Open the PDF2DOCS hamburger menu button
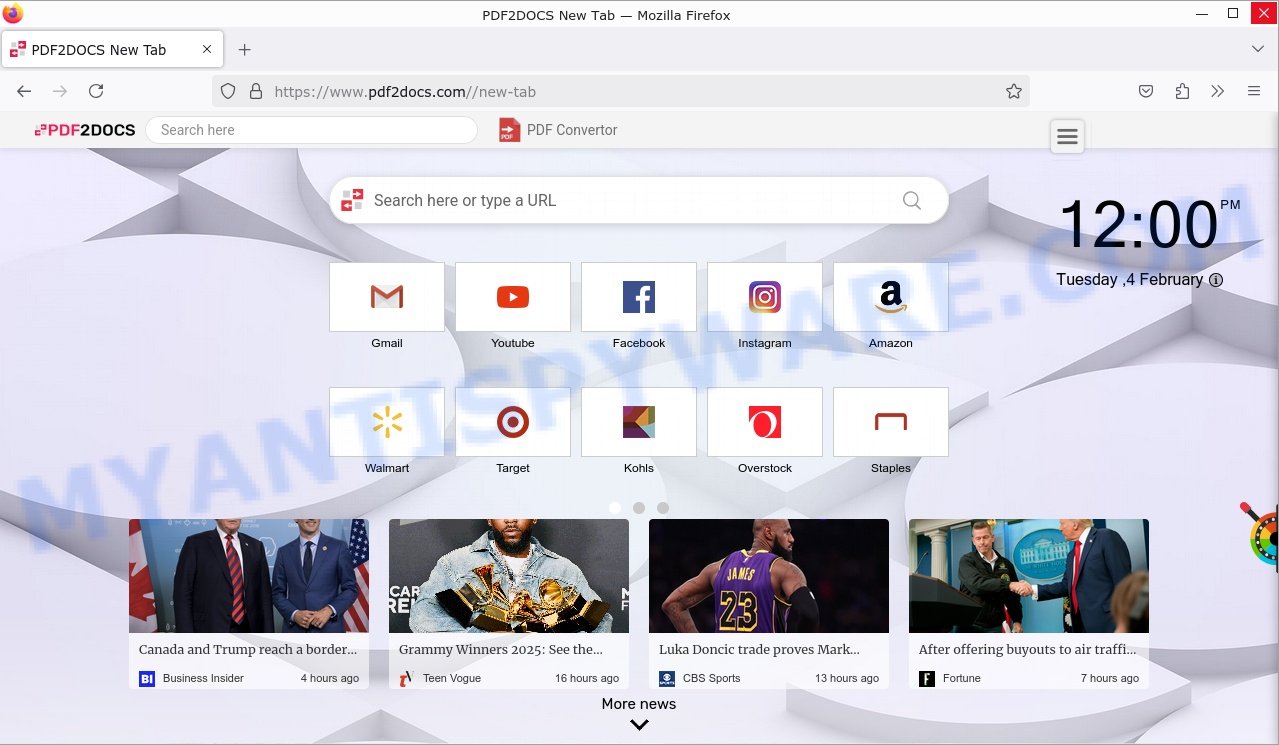The width and height of the screenshot is (1279, 745). pos(1068,137)
